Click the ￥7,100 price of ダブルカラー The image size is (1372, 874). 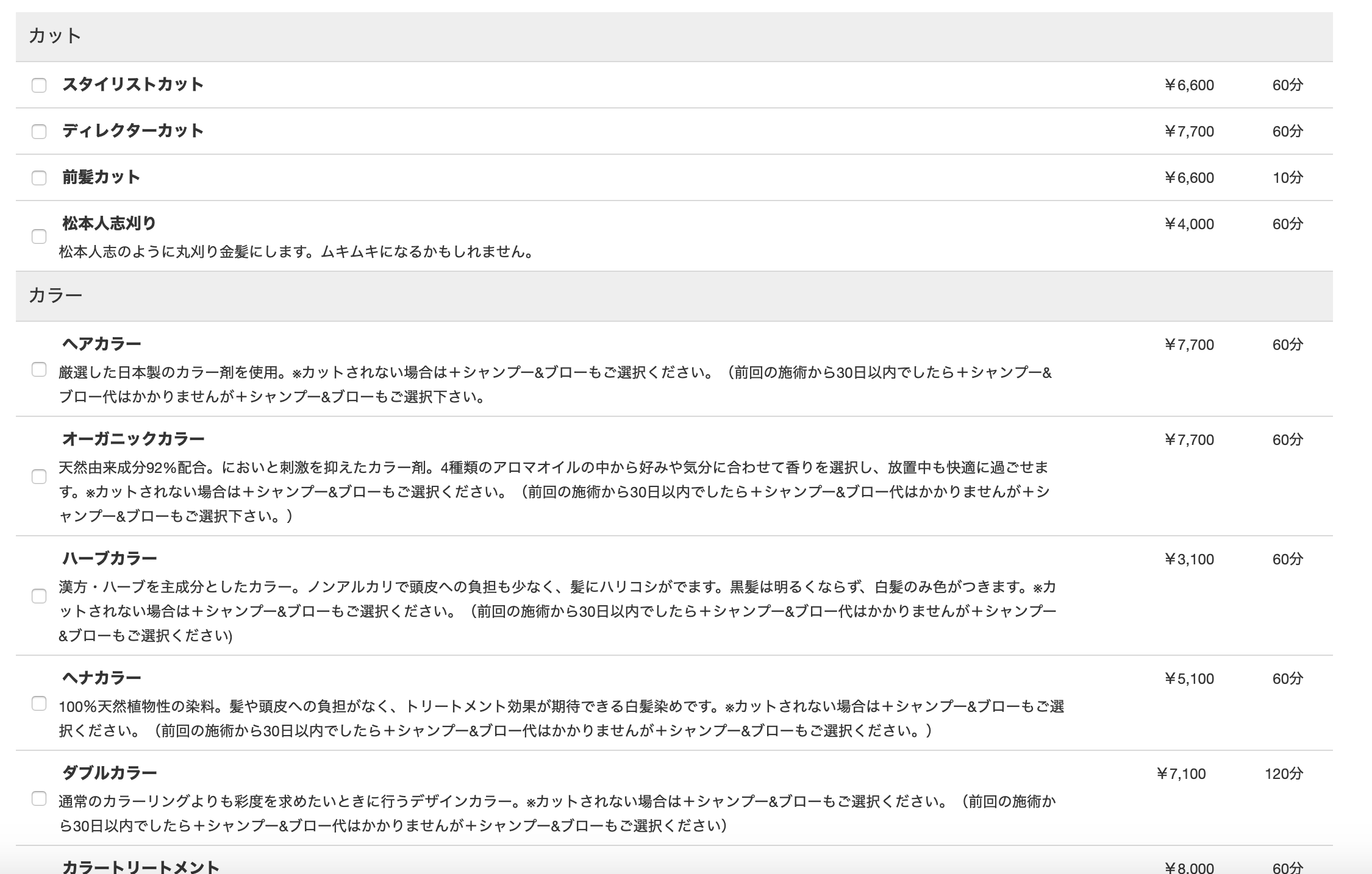point(1181,773)
